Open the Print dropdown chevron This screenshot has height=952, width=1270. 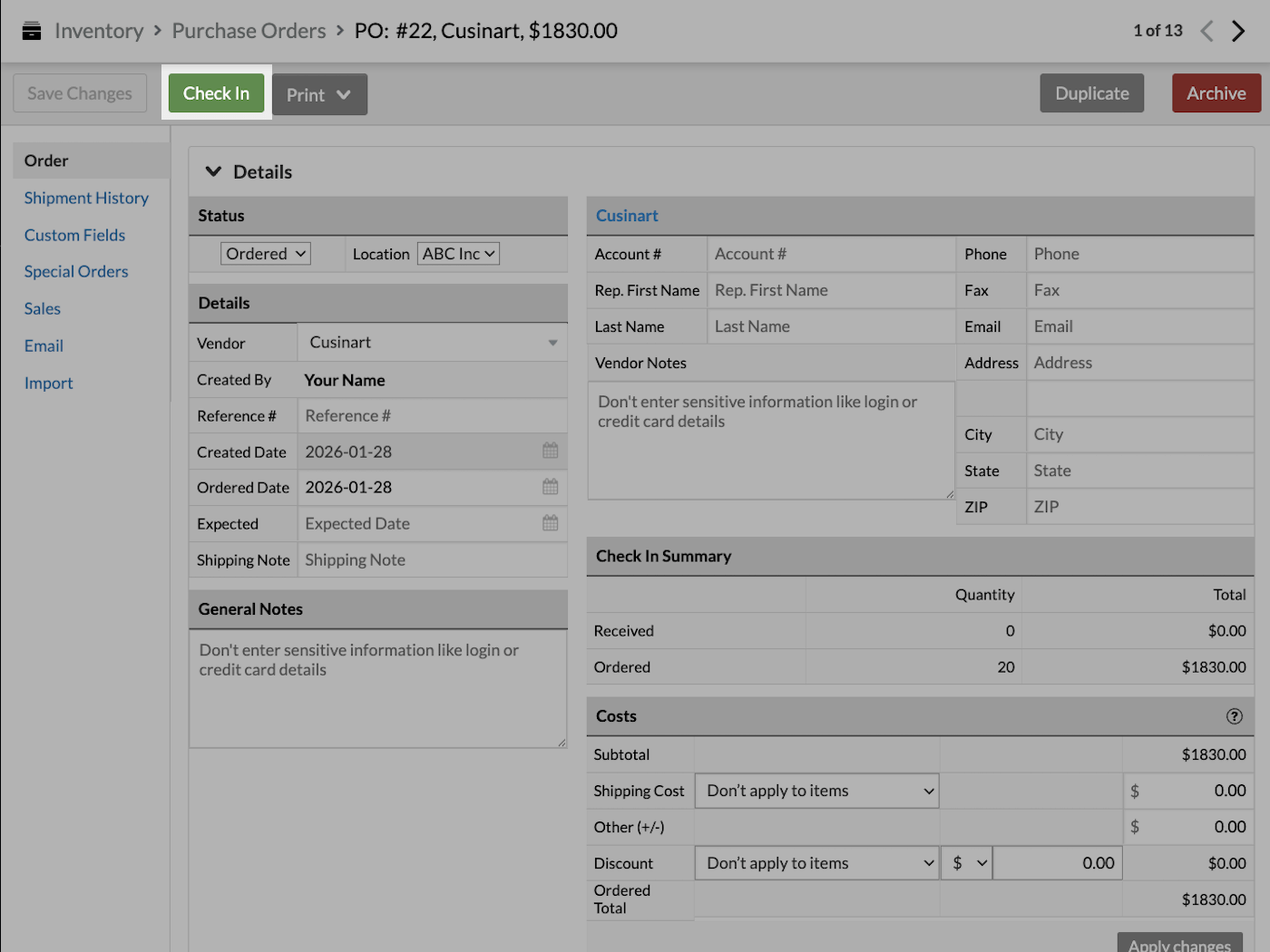point(344,93)
